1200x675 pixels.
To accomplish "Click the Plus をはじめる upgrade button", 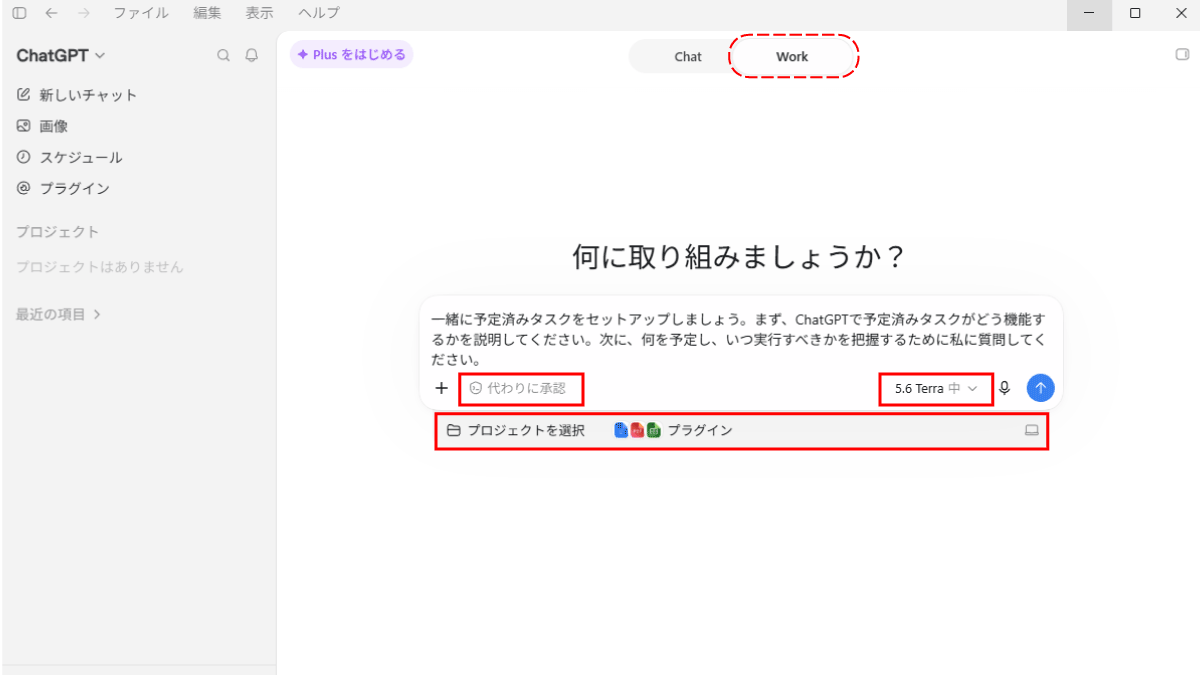I will (351, 55).
